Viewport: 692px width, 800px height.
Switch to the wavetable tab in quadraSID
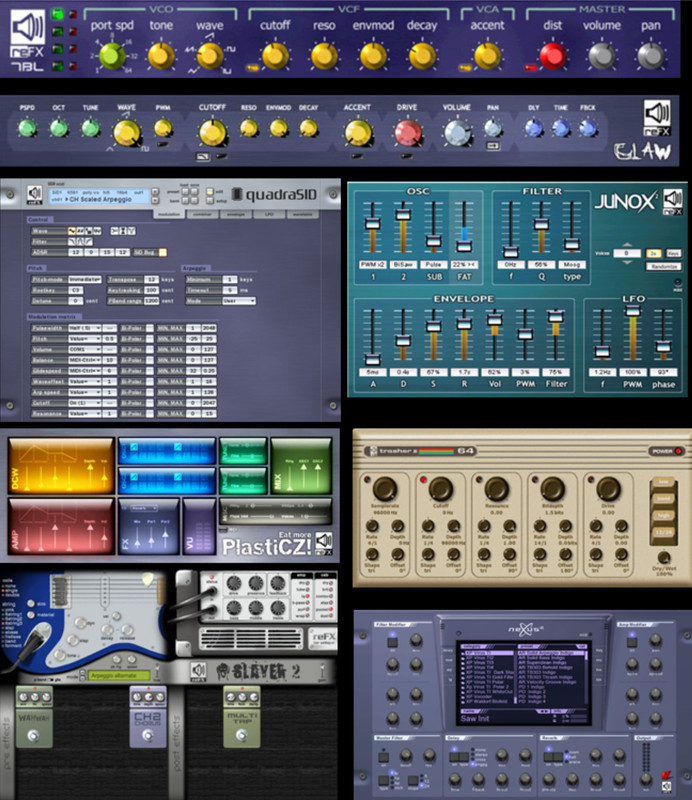click(x=303, y=214)
